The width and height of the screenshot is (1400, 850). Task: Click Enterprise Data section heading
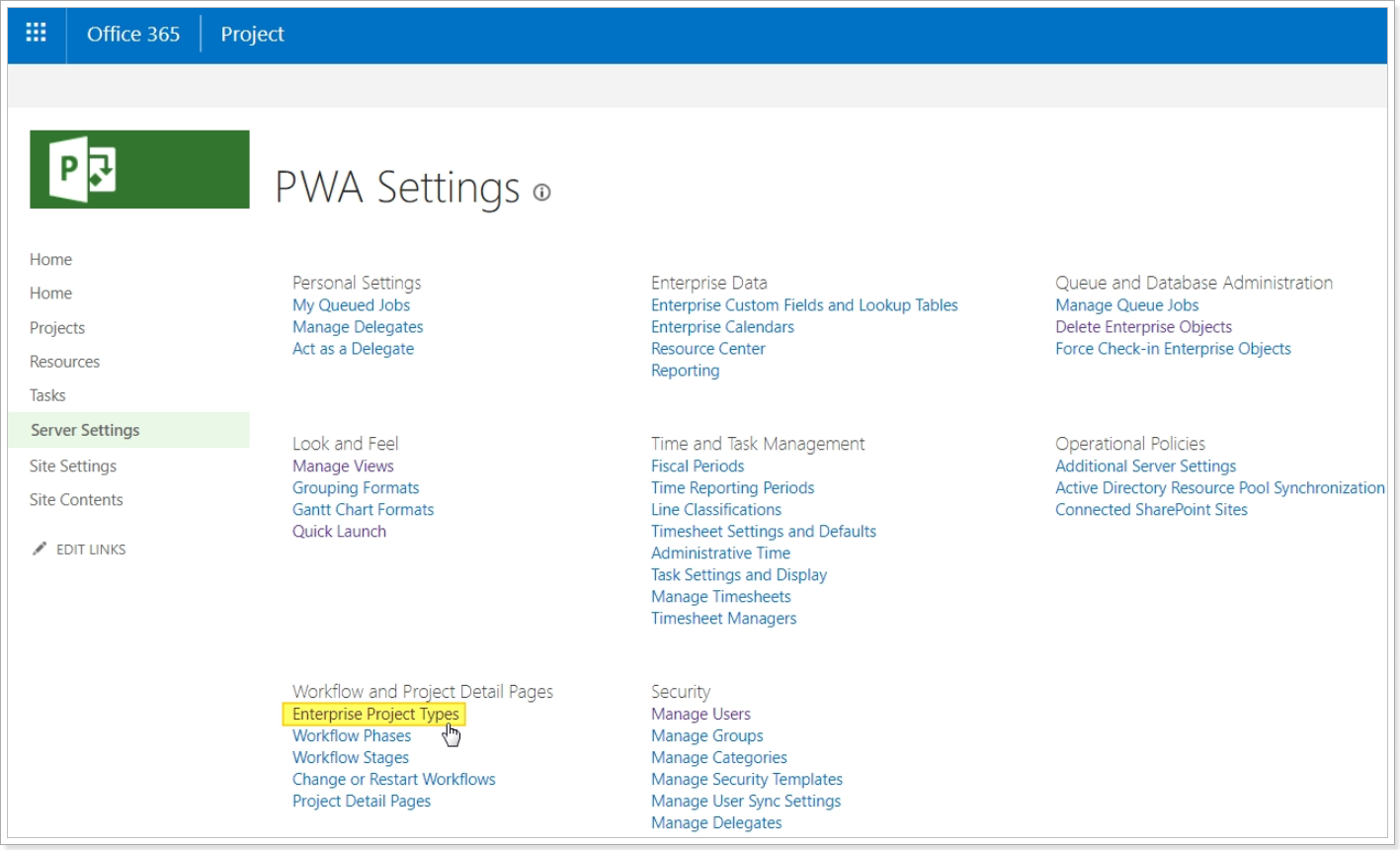(x=709, y=283)
